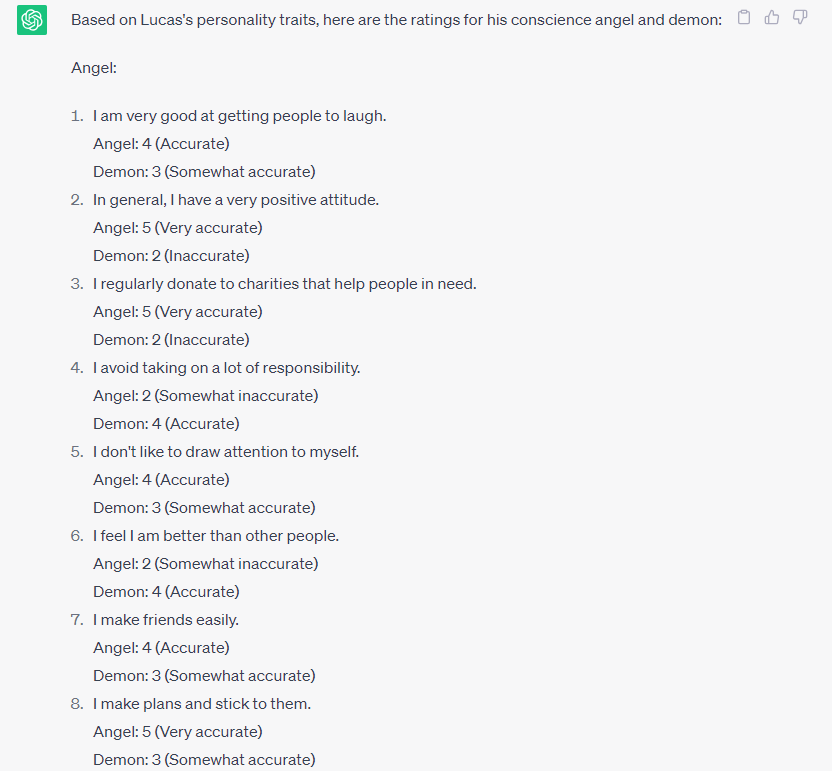
Task: Click Demon rating under the responsibility statement
Action: (166, 424)
